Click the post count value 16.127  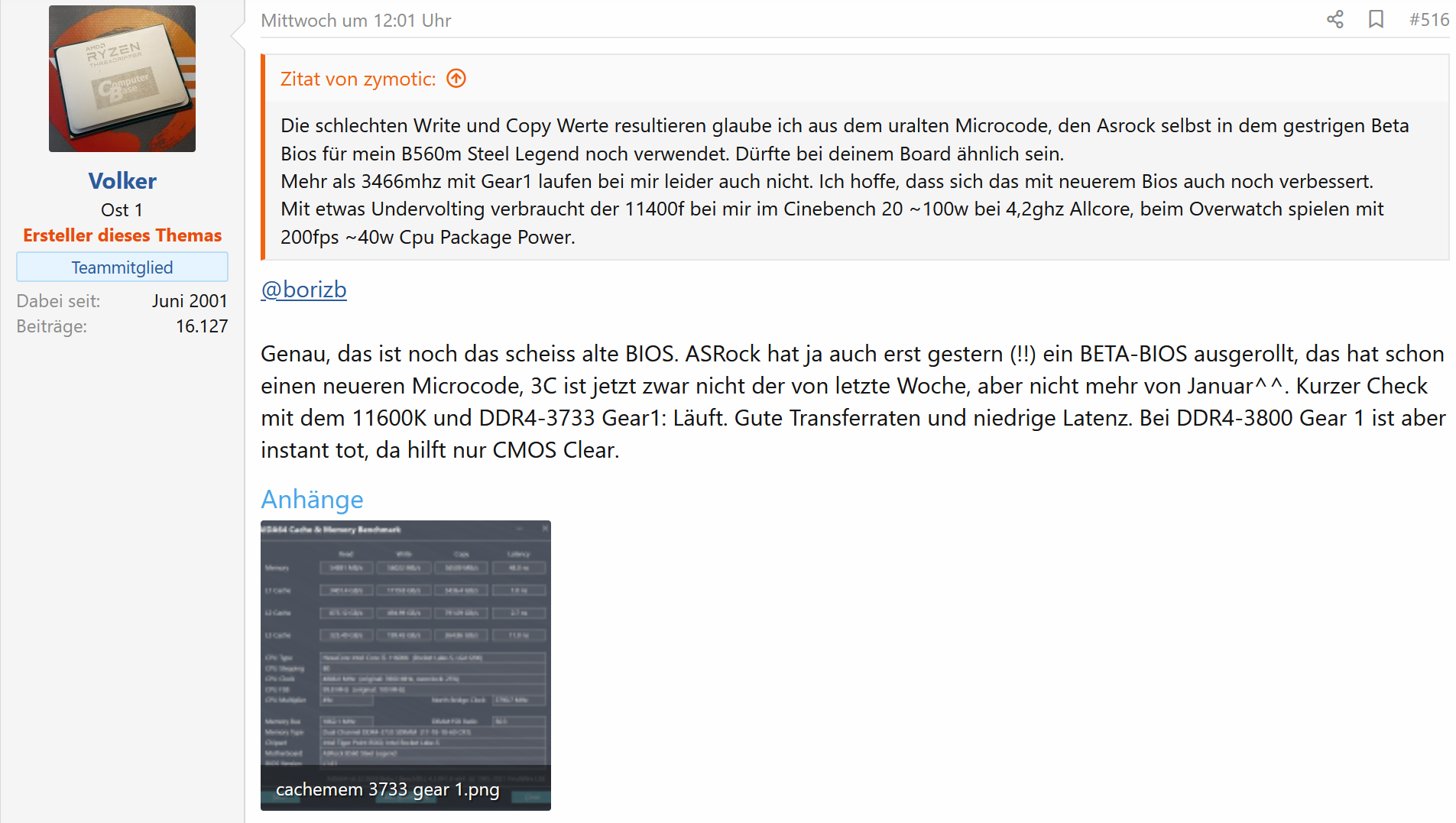click(x=202, y=326)
